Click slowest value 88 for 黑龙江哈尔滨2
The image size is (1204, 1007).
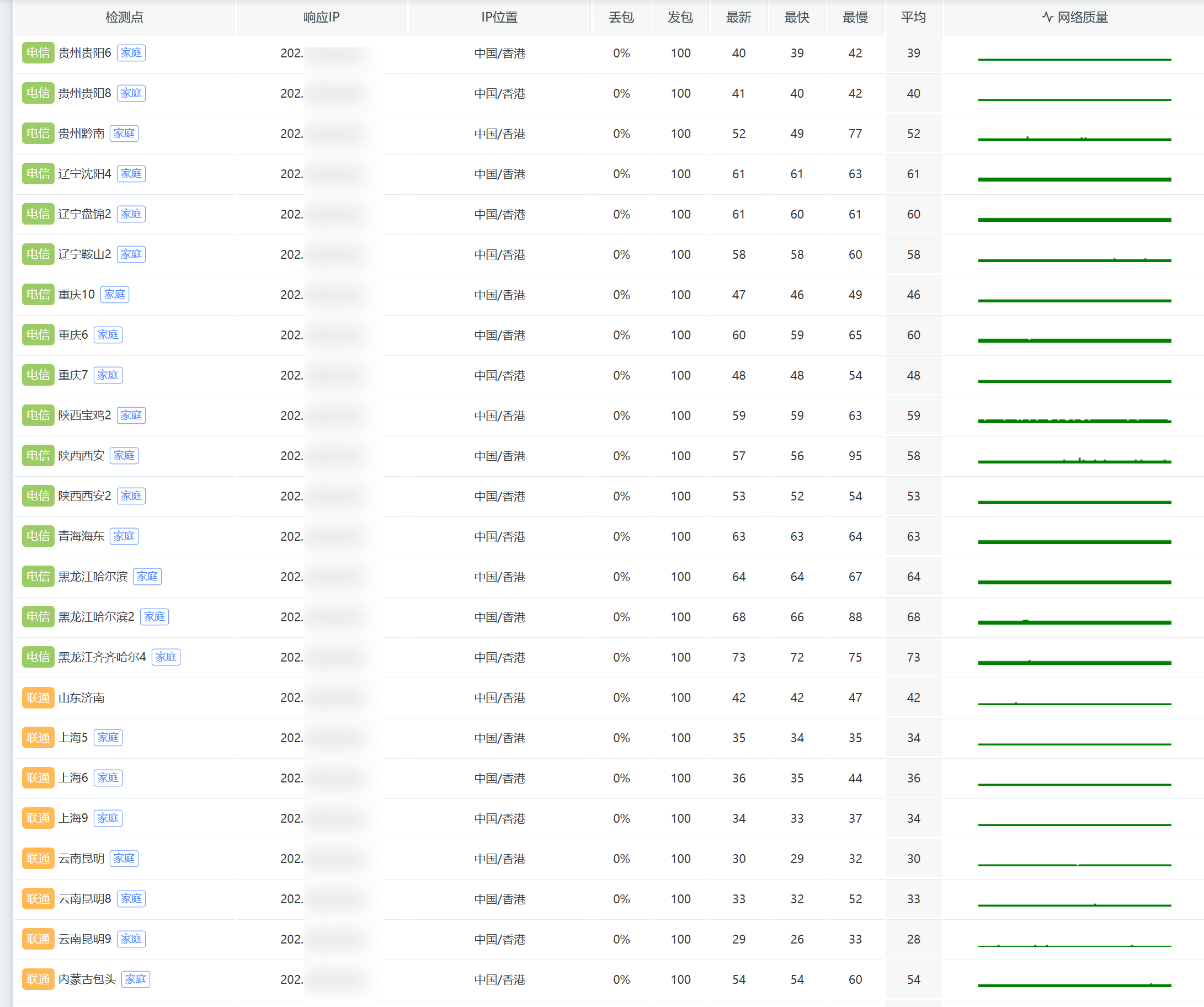pyautogui.click(x=855, y=617)
